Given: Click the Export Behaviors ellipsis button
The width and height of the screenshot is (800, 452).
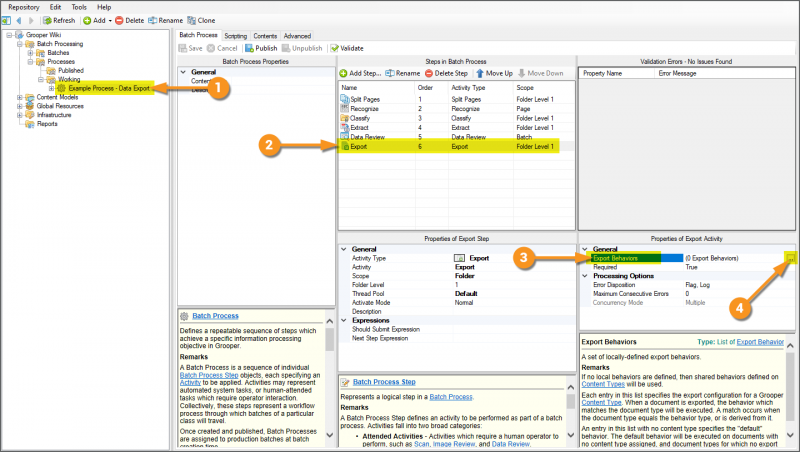Looking at the screenshot, I should coord(790,258).
